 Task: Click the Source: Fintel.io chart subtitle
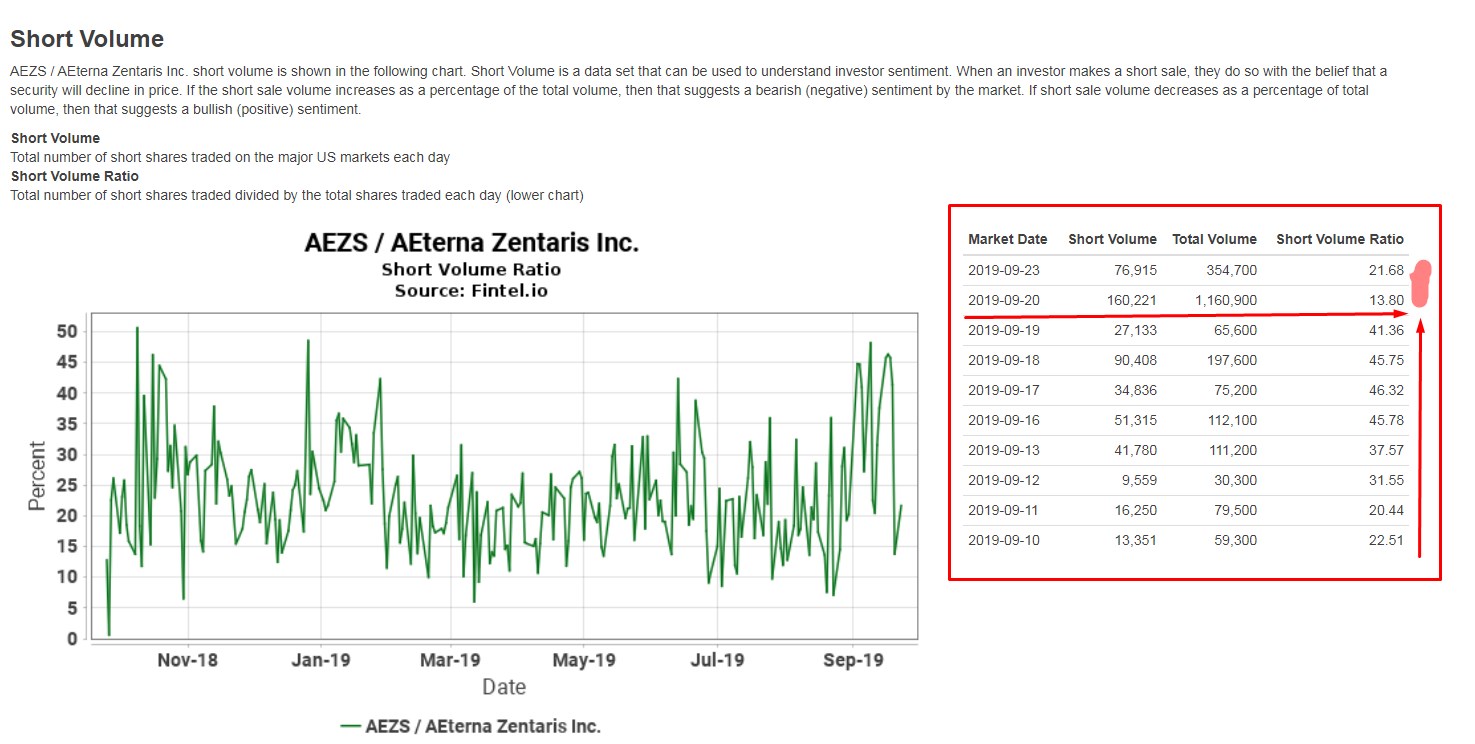pyautogui.click(x=471, y=290)
